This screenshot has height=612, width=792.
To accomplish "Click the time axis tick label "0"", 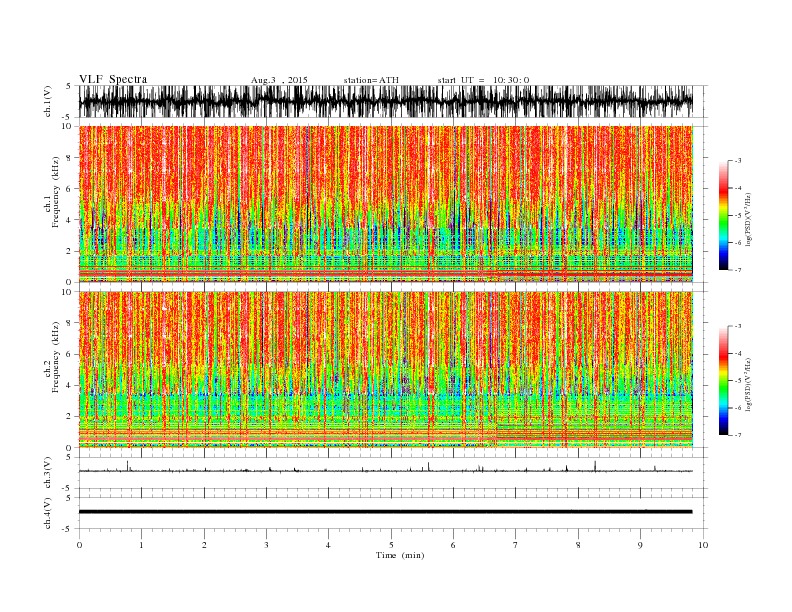I will [79, 545].
